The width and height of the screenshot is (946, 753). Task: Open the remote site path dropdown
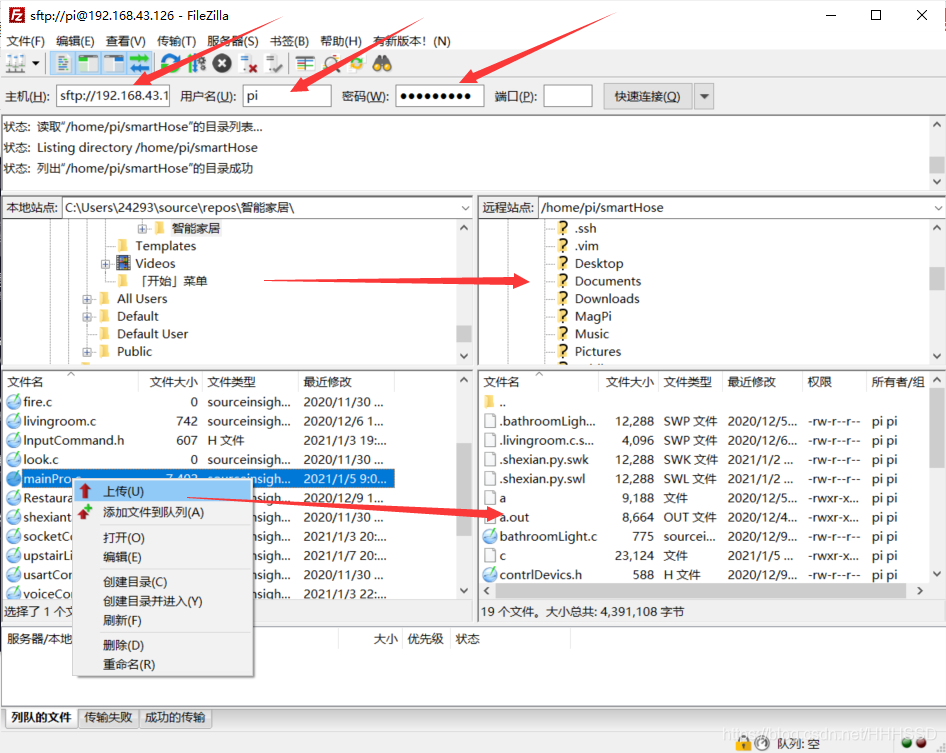coord(938,208)
